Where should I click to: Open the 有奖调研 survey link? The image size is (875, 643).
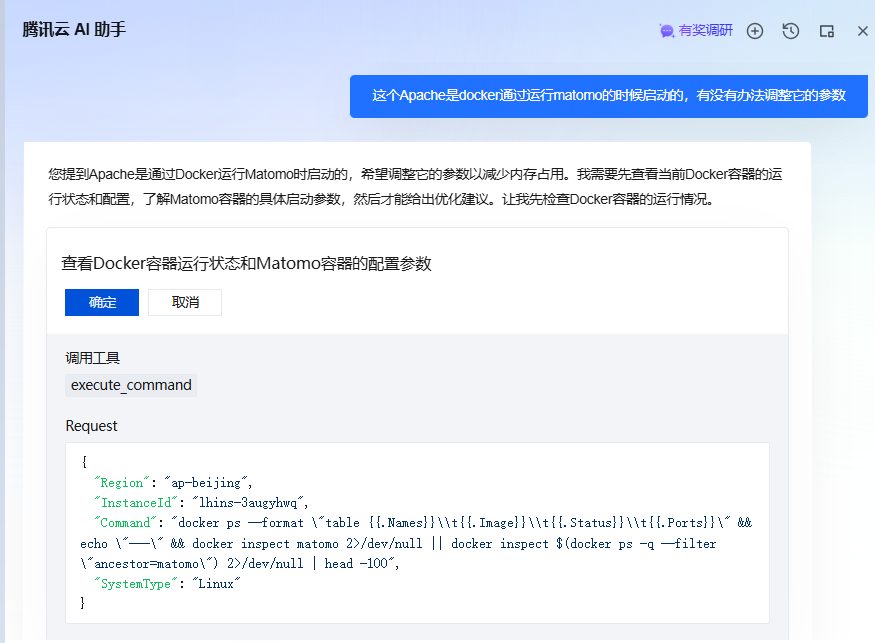click(706, 31)
